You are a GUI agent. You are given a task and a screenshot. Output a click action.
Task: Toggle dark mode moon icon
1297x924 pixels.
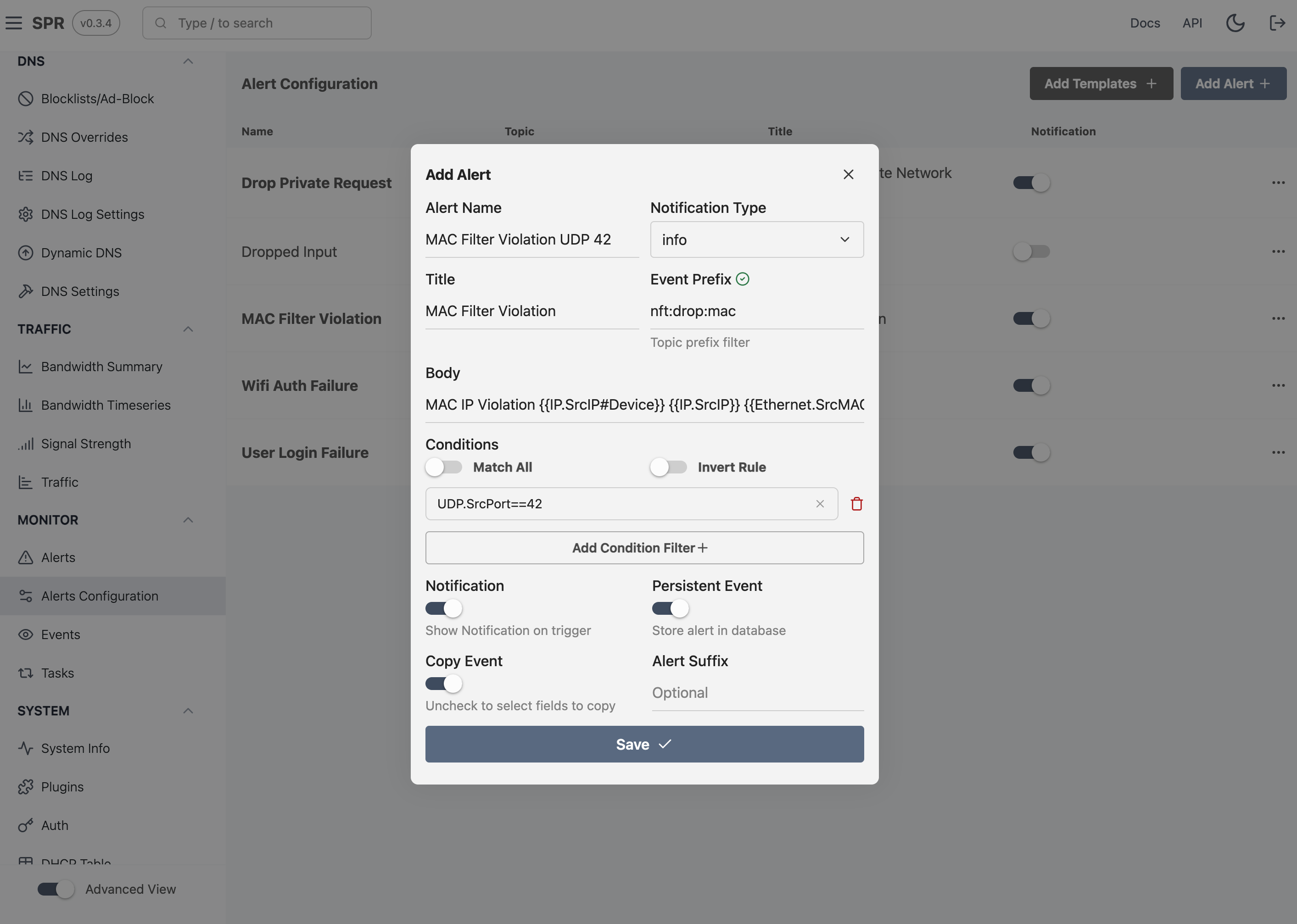tap(1235, 23)
